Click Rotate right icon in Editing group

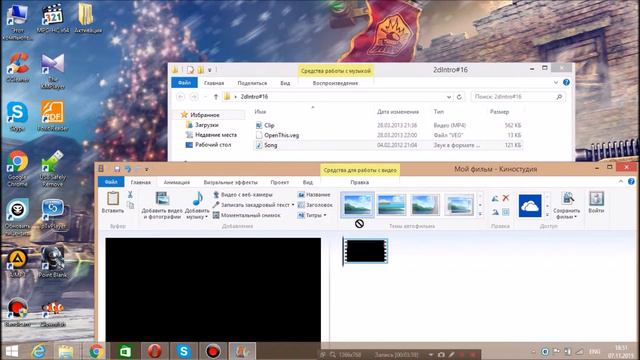[495, 211]
